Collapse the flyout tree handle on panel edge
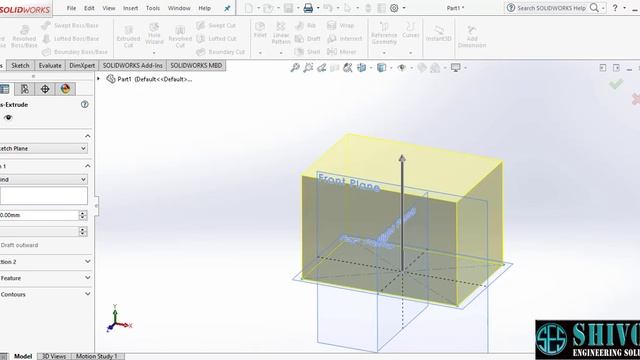The width and height of the screenshot is (640, 360). [96, 206]
